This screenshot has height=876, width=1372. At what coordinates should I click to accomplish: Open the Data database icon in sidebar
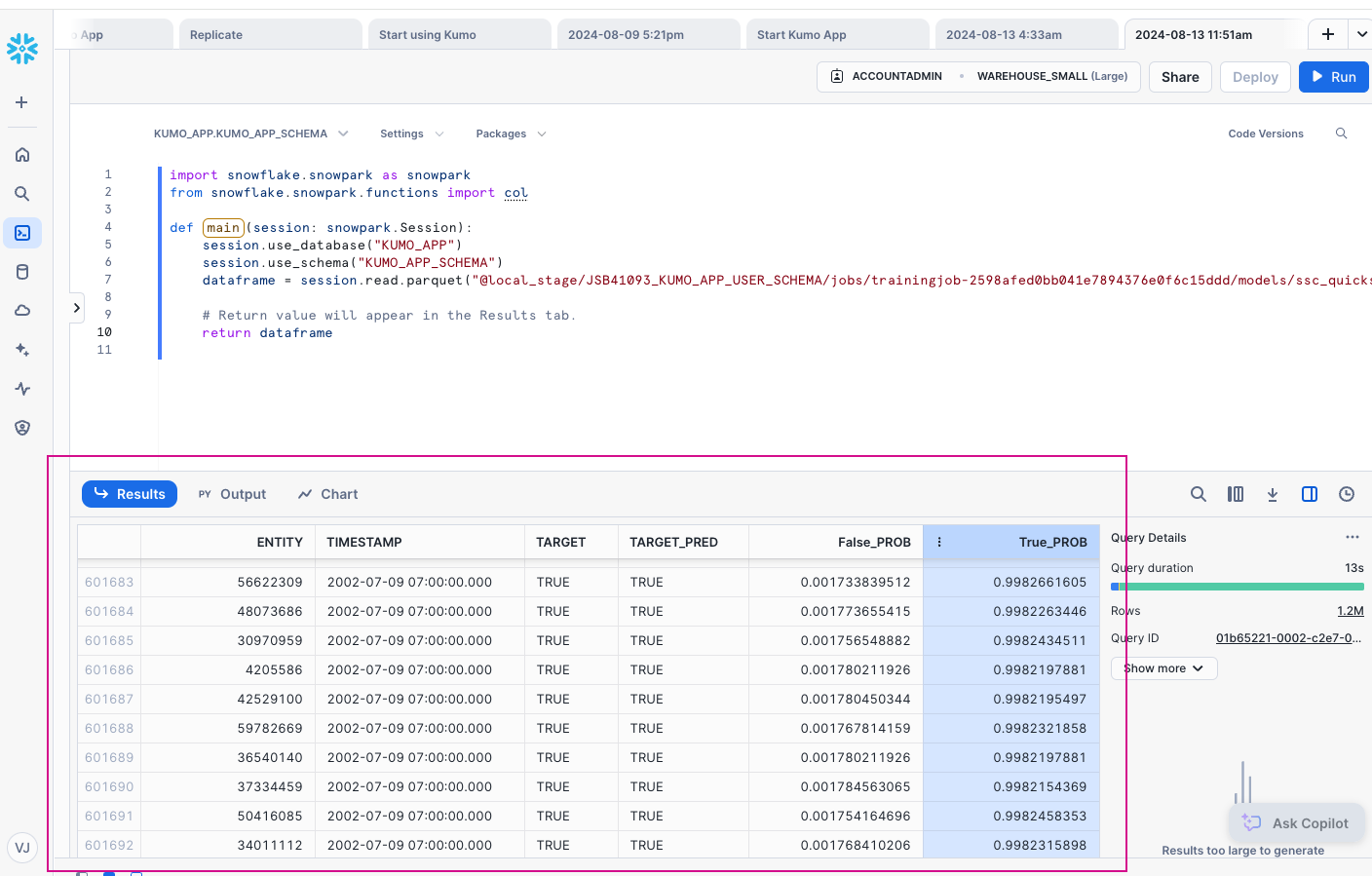click(22, 272)
